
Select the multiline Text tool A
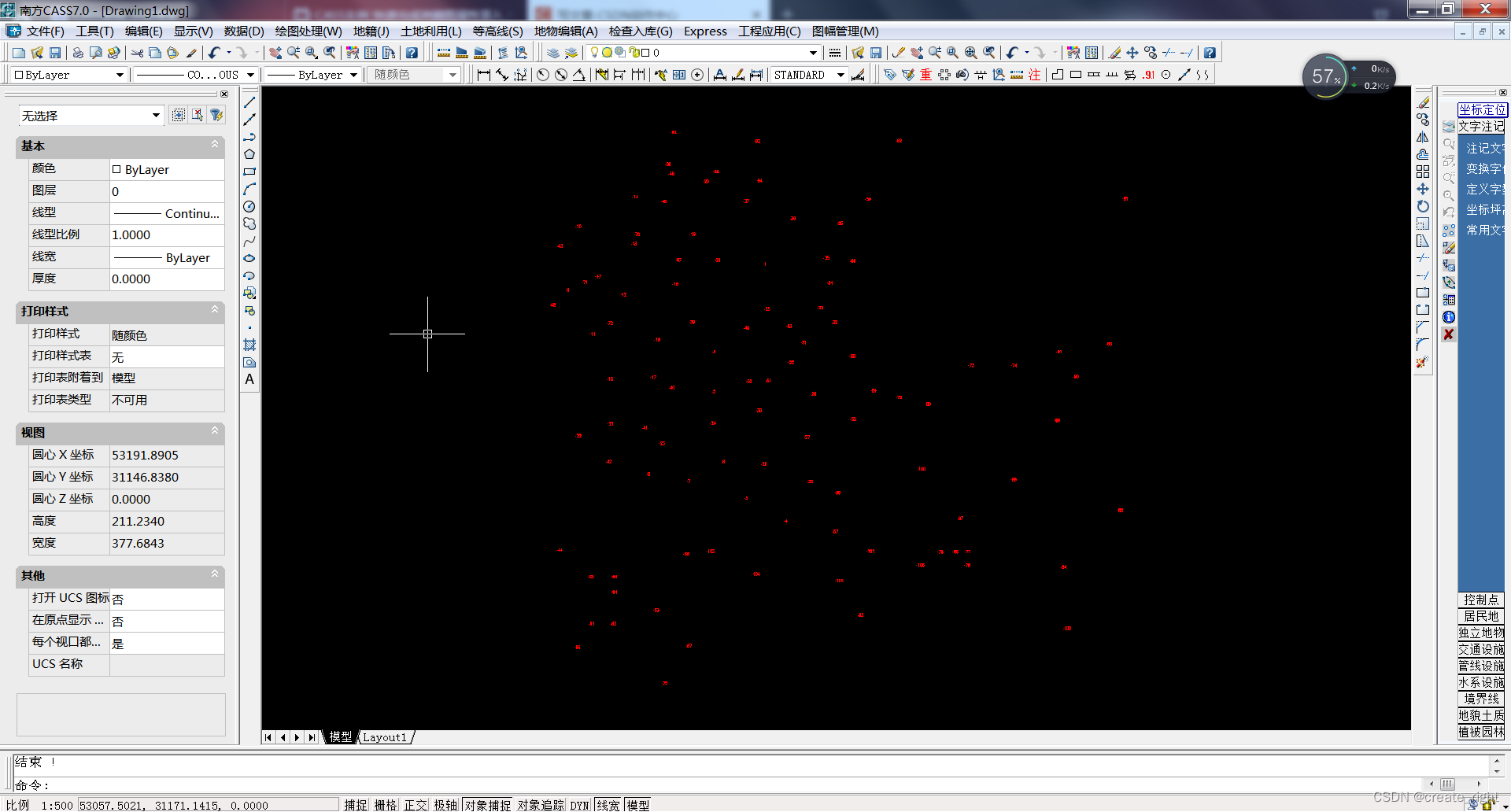point(249,379)
